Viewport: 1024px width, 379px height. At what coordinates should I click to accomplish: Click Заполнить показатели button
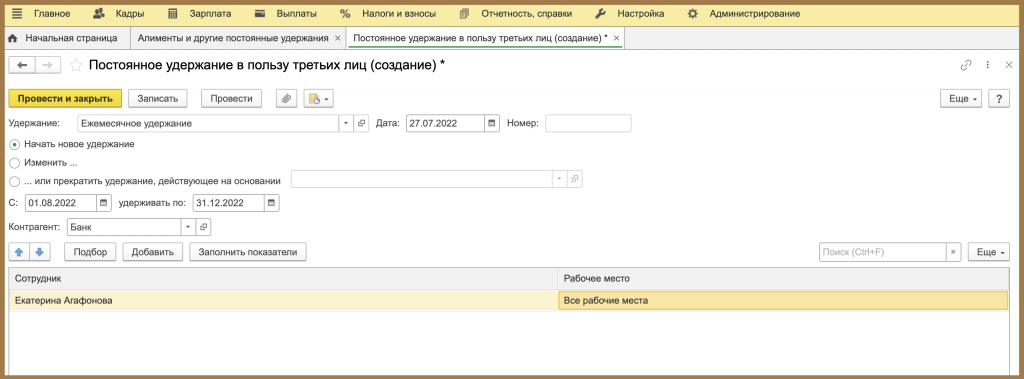(248, 252)
